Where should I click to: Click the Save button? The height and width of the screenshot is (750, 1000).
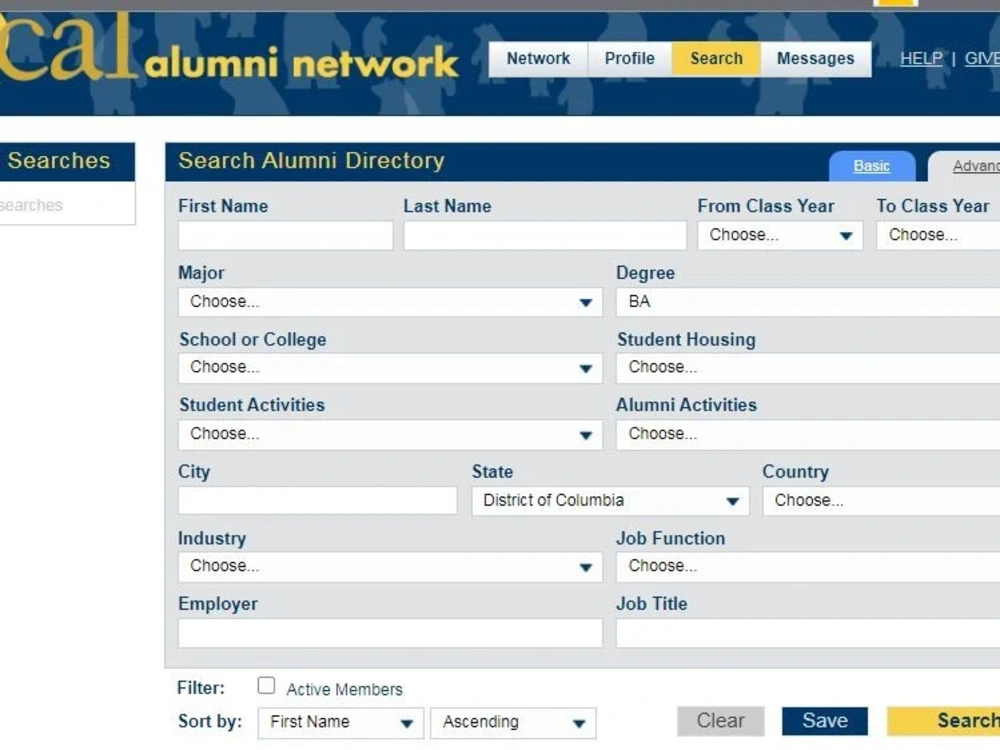click(x=825, y=721)
